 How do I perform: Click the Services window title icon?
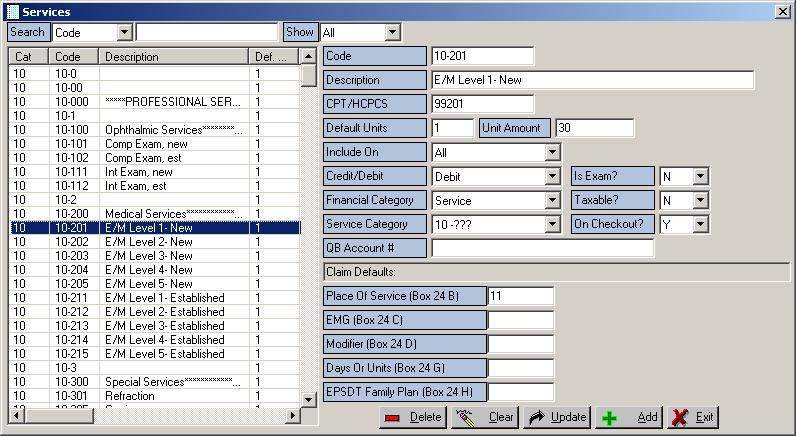pos(11,11)
